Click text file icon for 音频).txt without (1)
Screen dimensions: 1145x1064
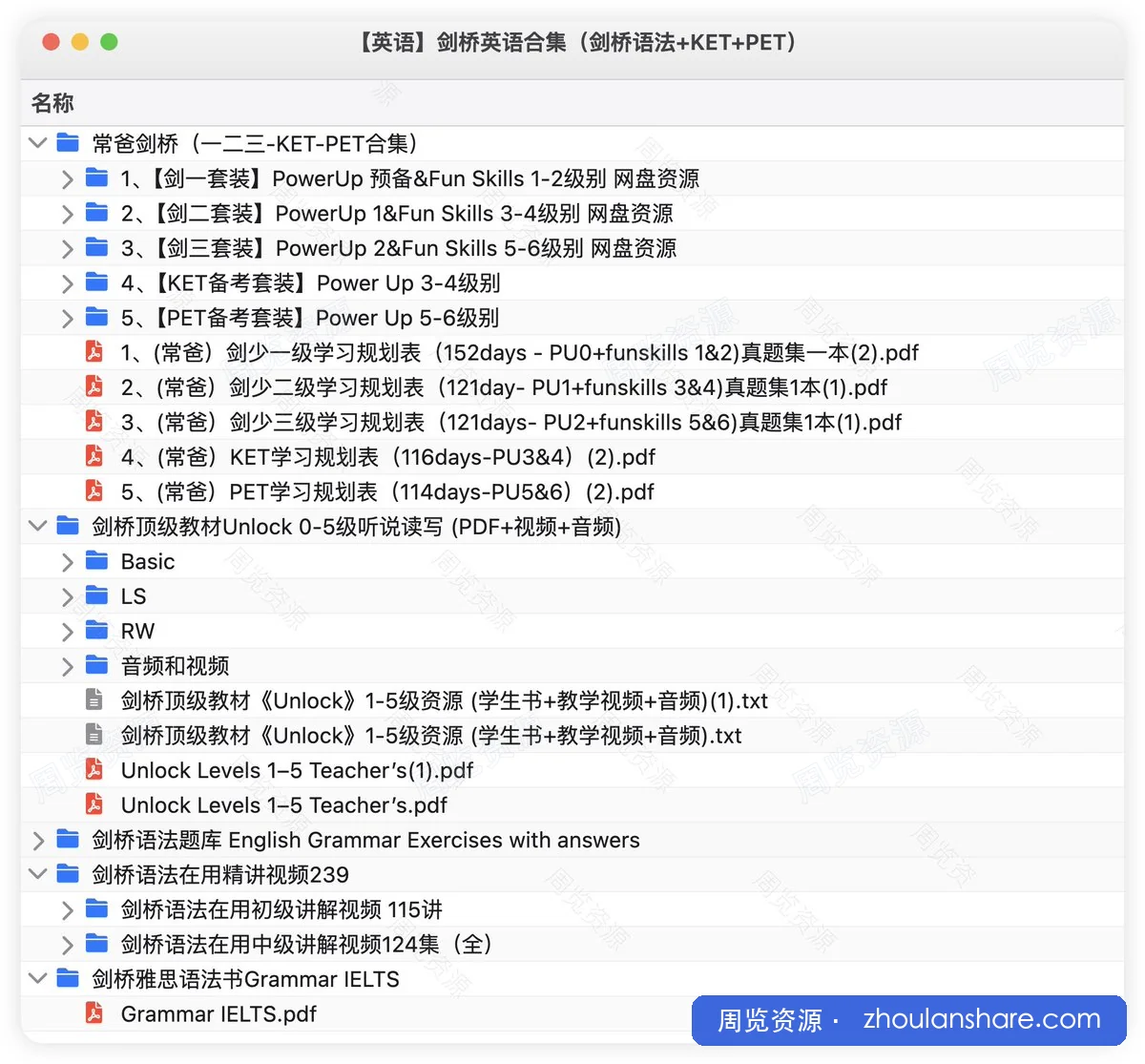(94, 735)
